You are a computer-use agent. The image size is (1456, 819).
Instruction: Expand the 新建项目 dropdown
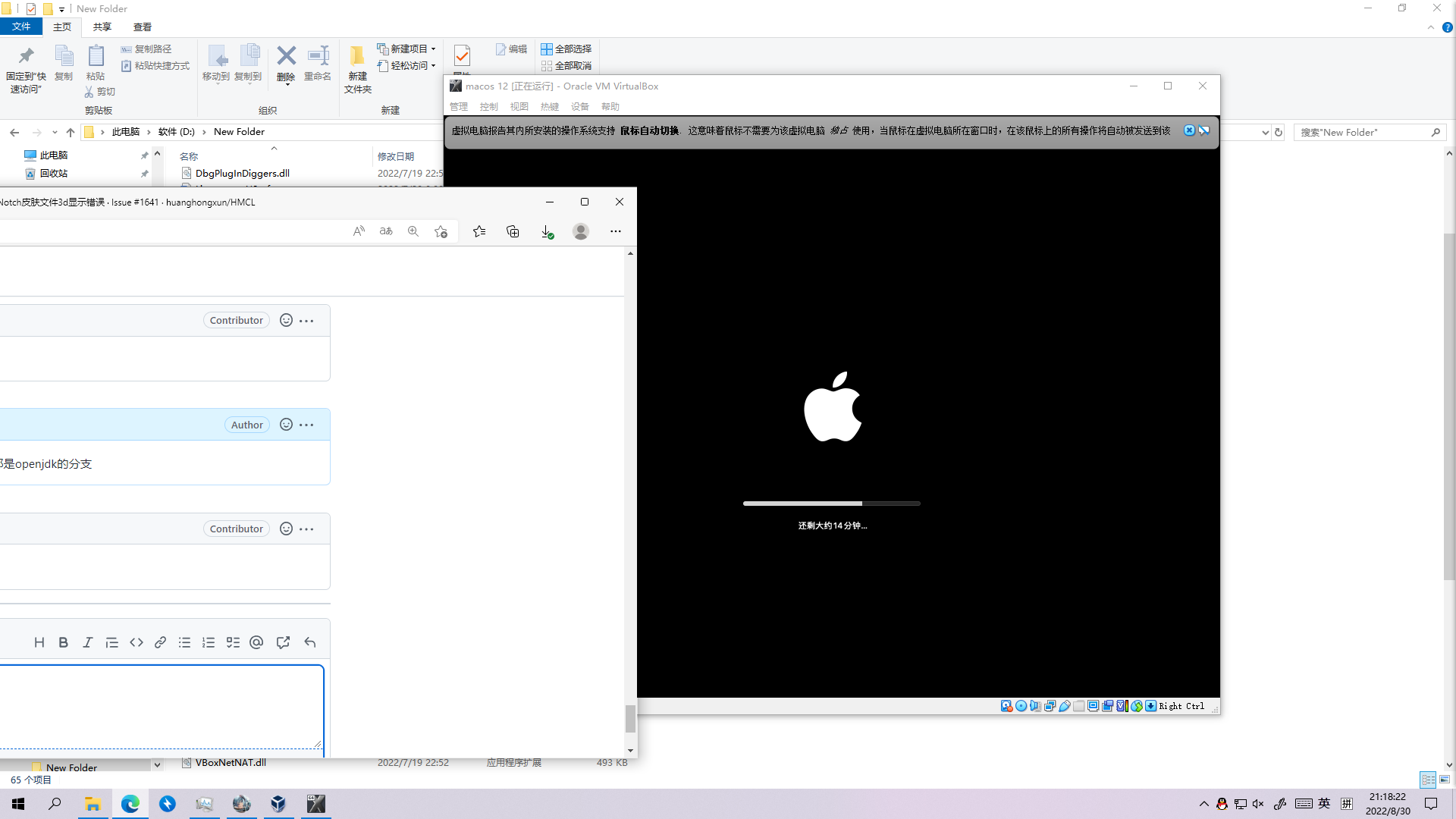click(x=432, y=49)
